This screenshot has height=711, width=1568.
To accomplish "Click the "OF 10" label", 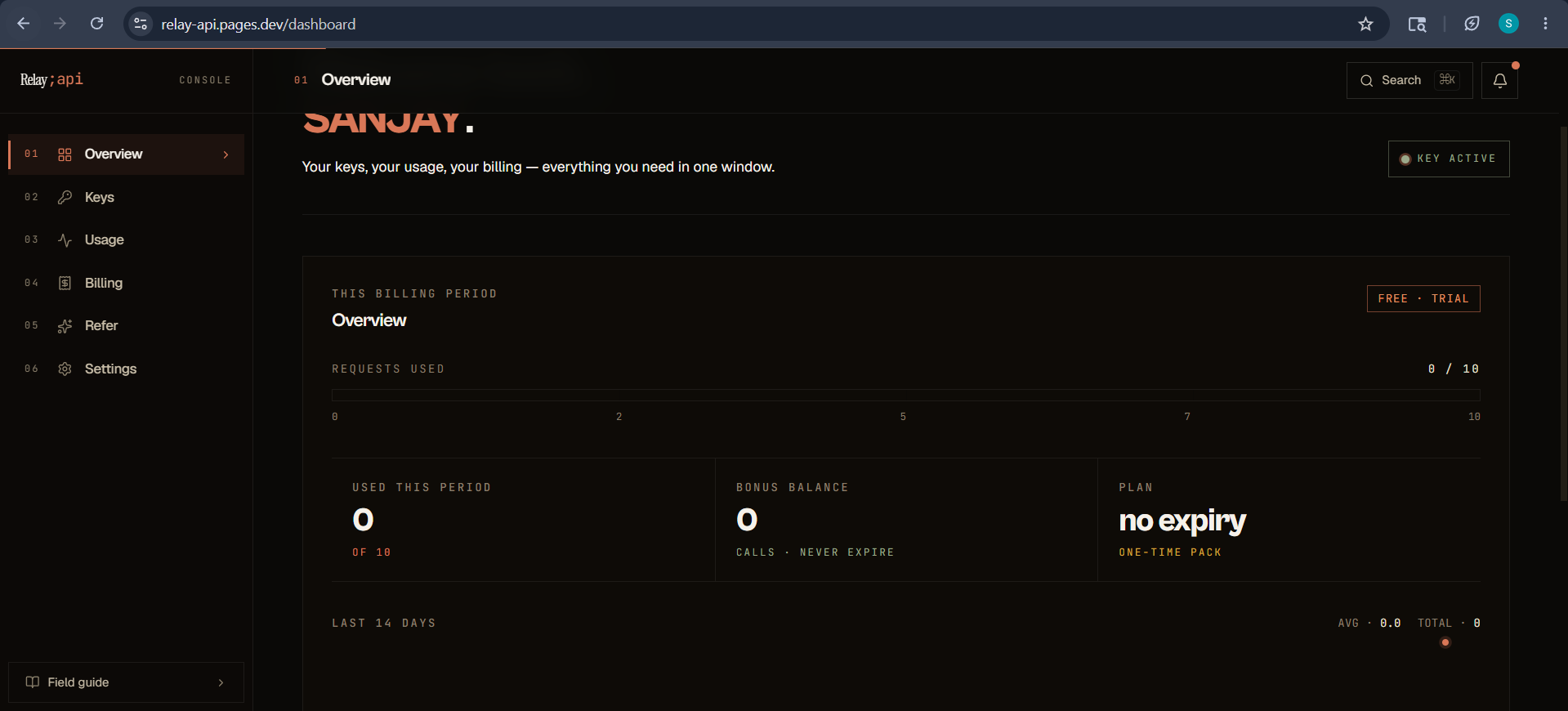I will (x=372, y=552).
